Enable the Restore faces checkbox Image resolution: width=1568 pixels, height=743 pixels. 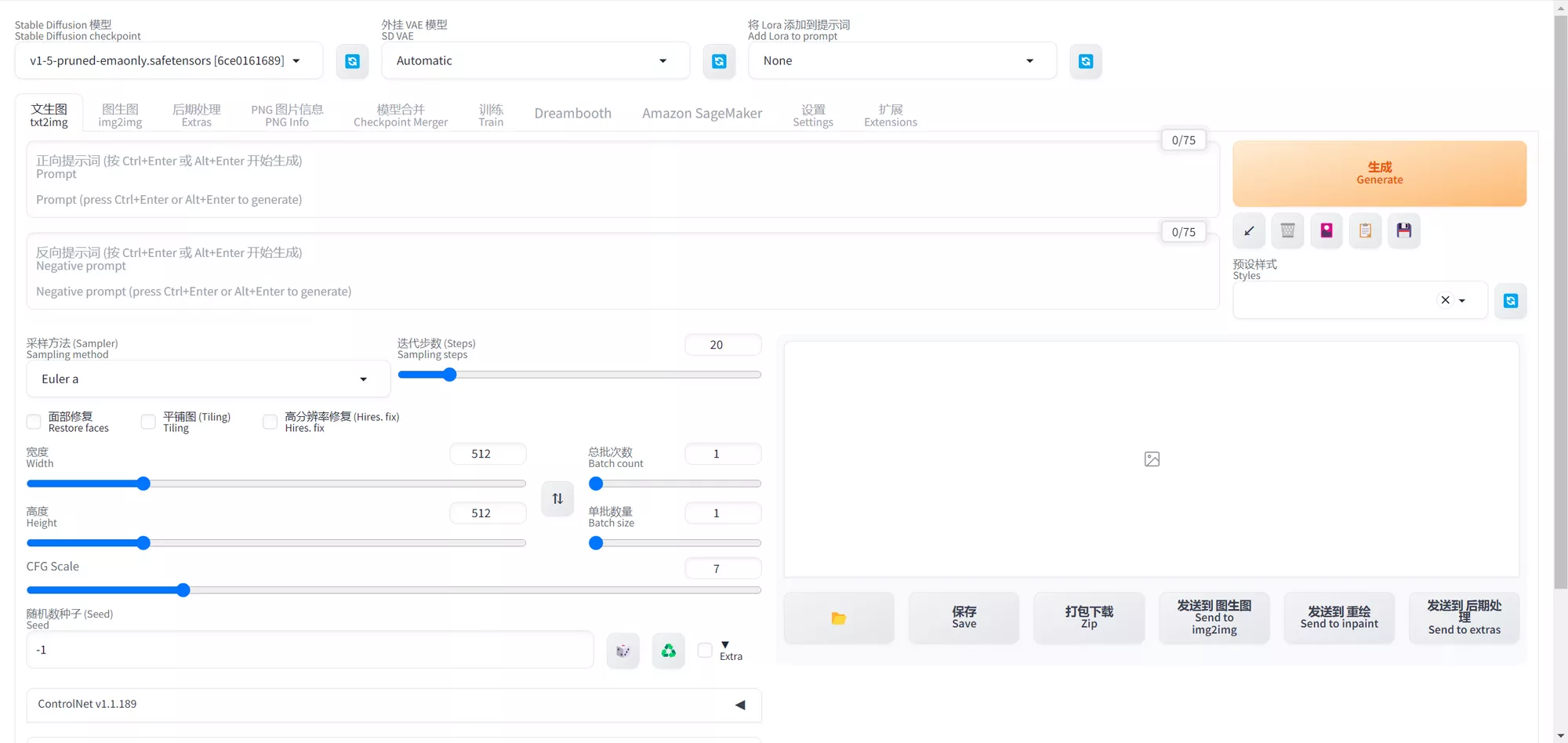pyautogui.click(x=34, y=422)
